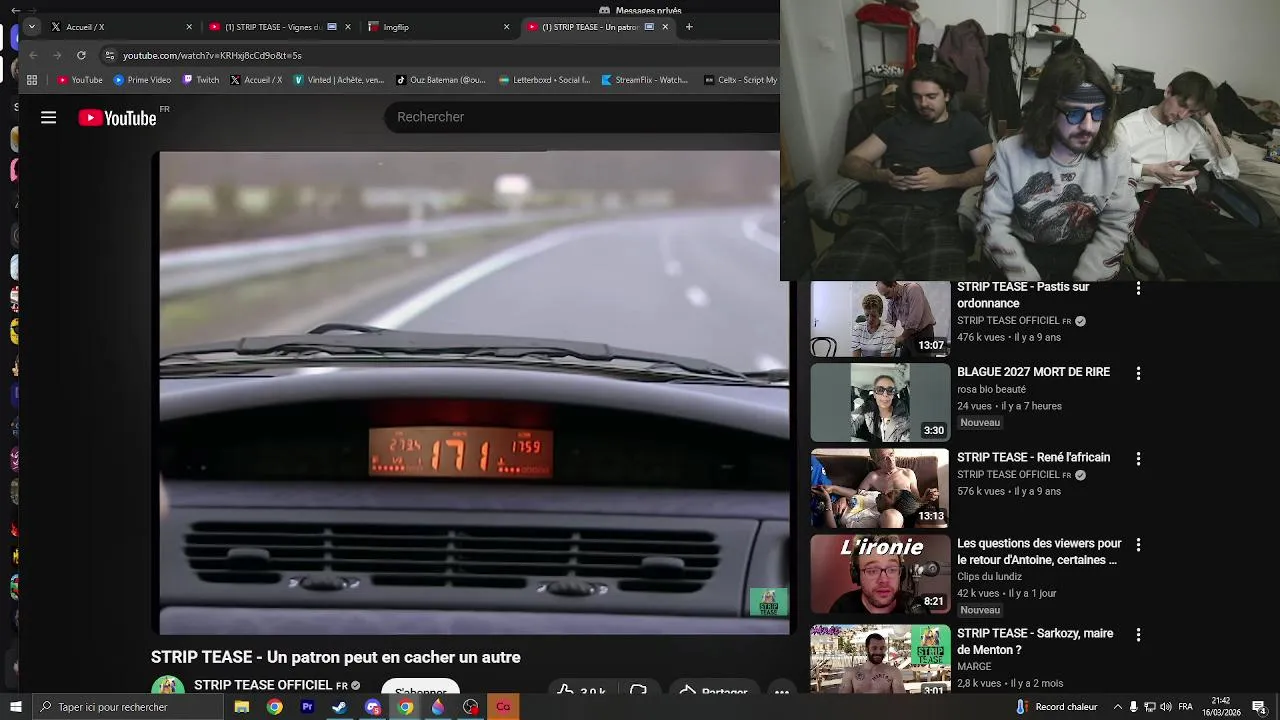Click the FRA language indicator

click(1185, 707)
